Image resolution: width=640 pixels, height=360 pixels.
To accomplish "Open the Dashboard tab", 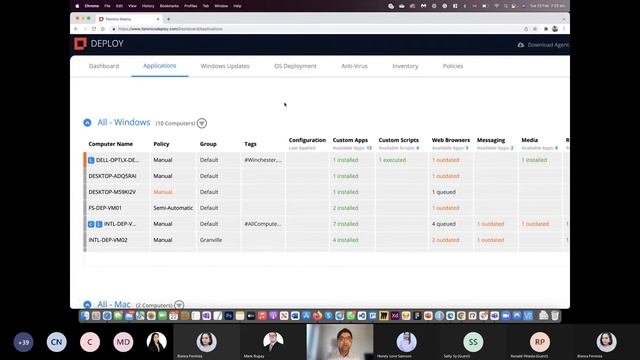I will coord(104,66).
